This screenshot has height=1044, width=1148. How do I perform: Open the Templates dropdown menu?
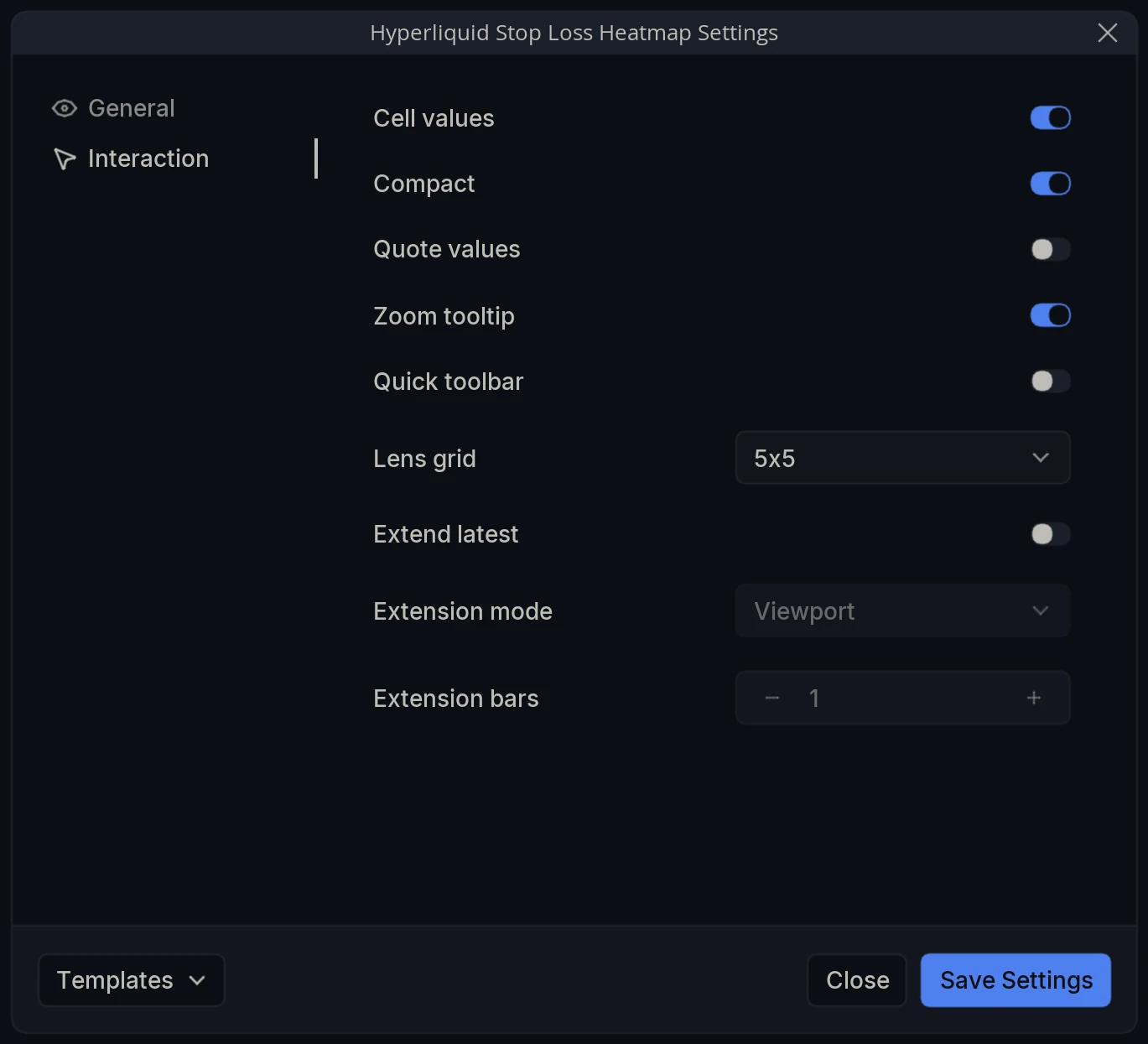click(132, 980)
